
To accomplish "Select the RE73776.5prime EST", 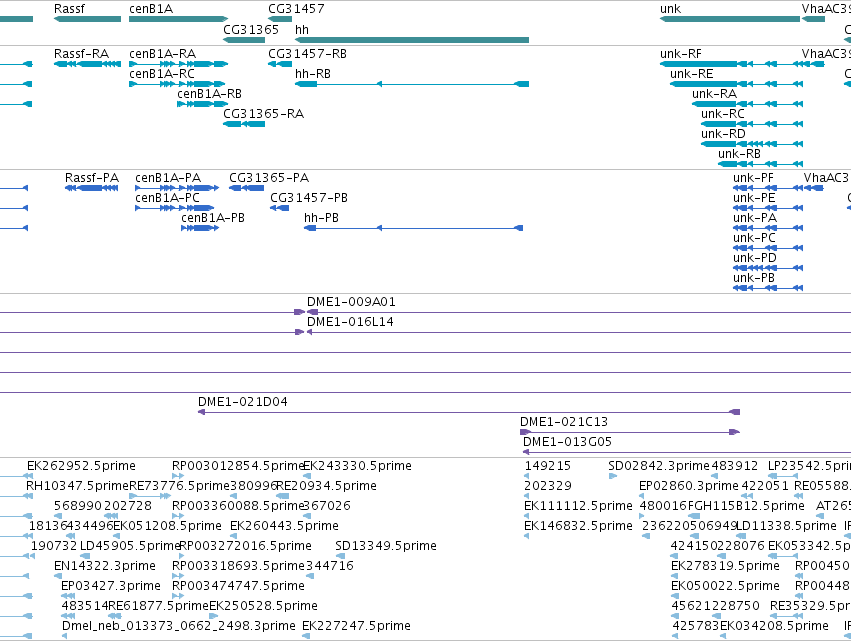I will pos(150,496).
